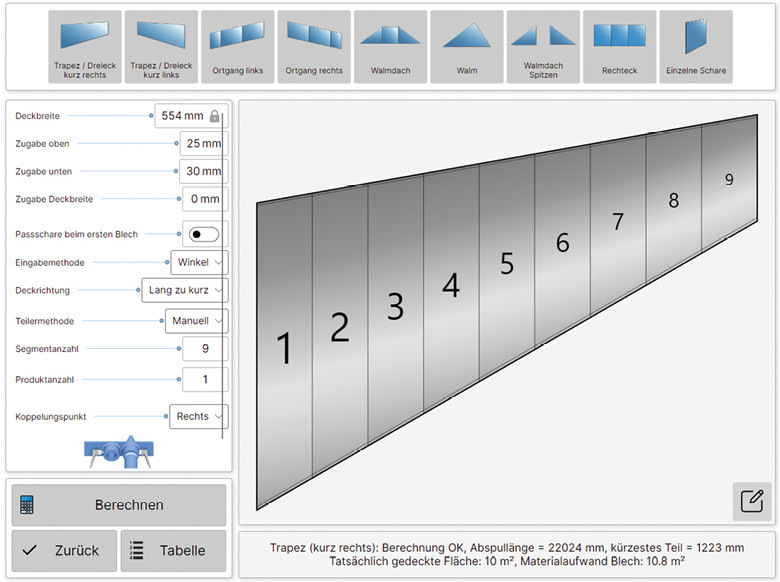Select the Walm triangle shape
The height and width of the screenshot is (582, 780).
click(x=467, y=47)
